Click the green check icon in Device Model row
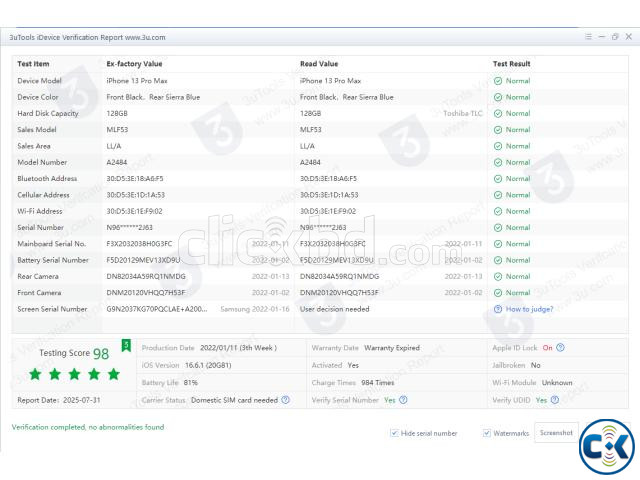 tap(498, 81)
